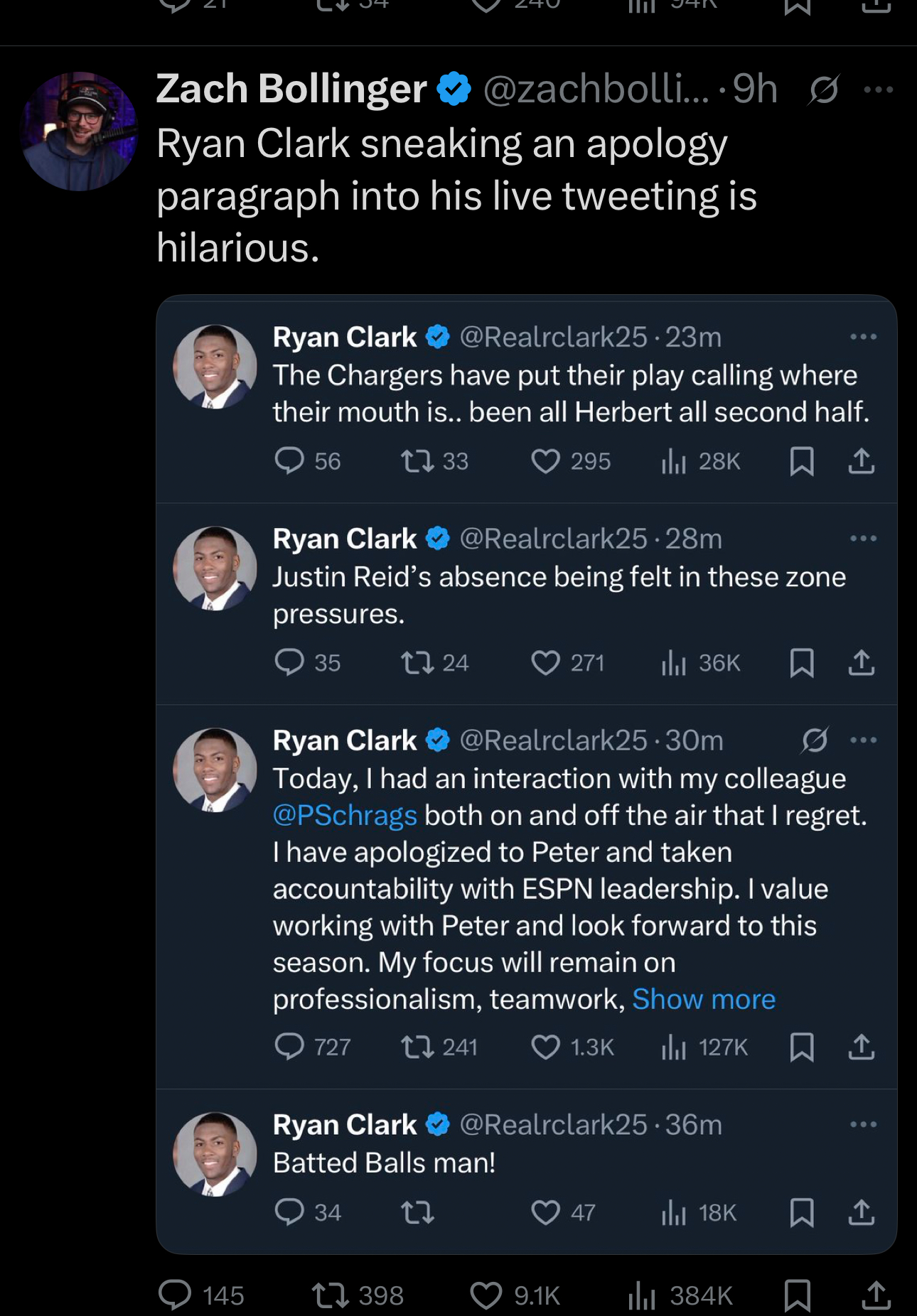The image size is (917, 1316).
Task: Like Zach Bollinger's post with 9.1K likes
Action: click(487, 1295)
